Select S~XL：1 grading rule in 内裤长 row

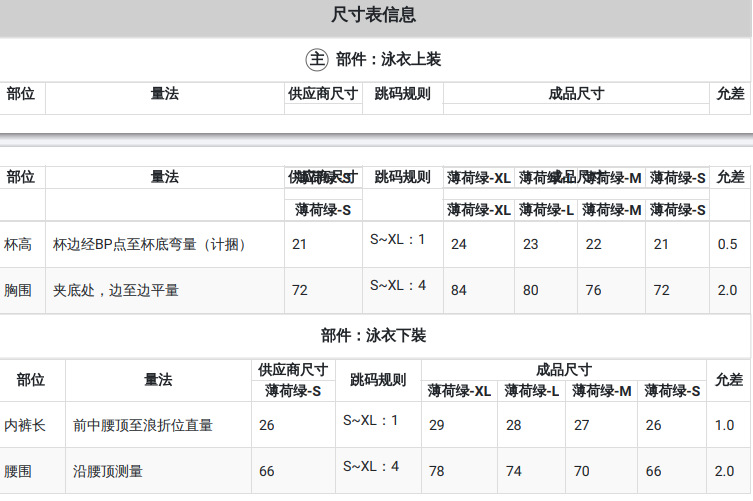click(x=370, y=420)
